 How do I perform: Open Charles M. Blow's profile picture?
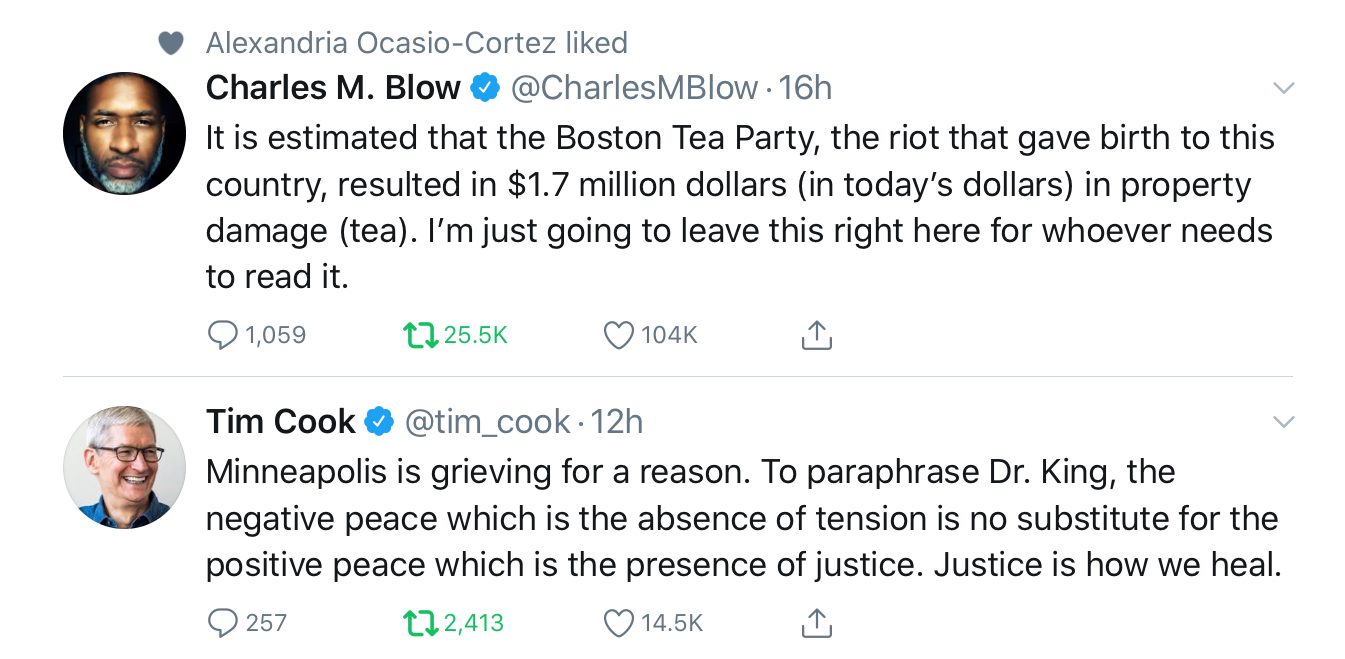(x=124, y=133)
